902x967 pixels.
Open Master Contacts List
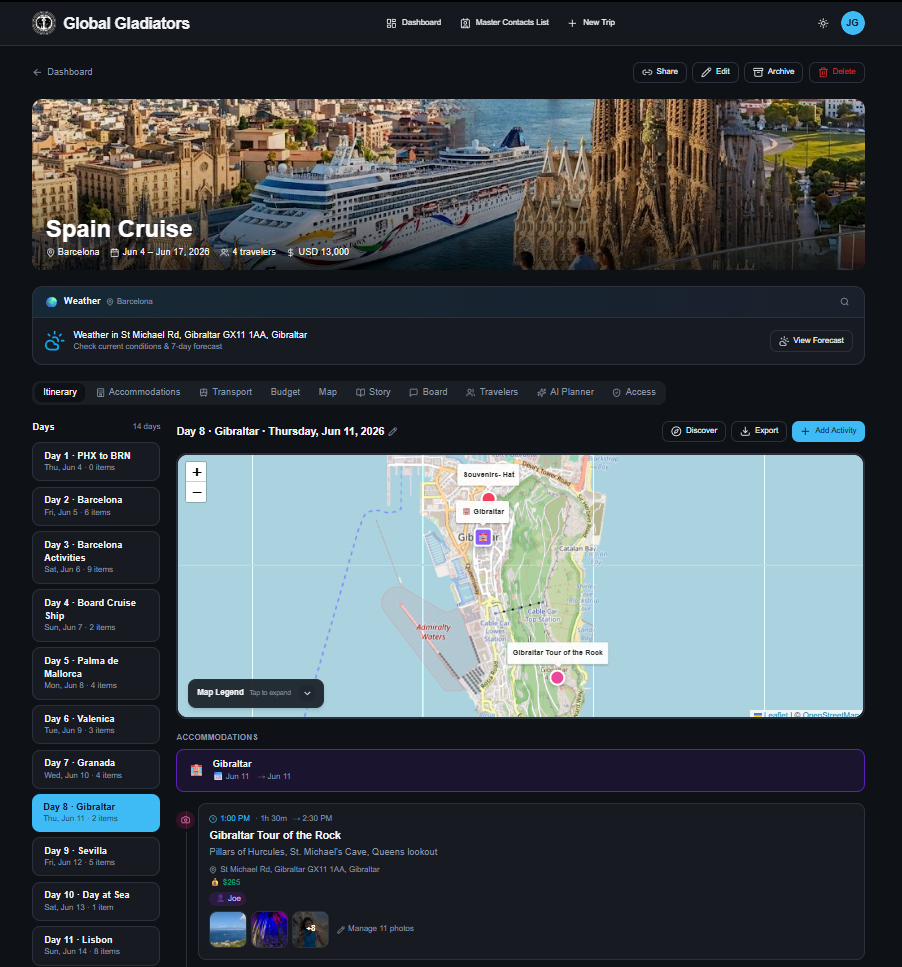pos(504,23)
